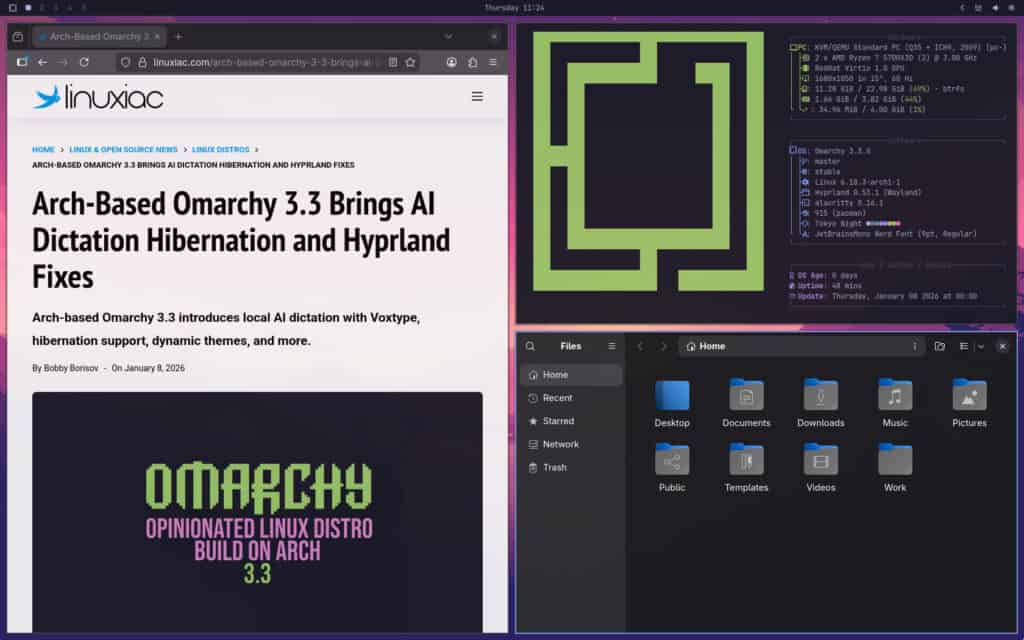Toggle the Files sidebar menu

tap(611, 346)
